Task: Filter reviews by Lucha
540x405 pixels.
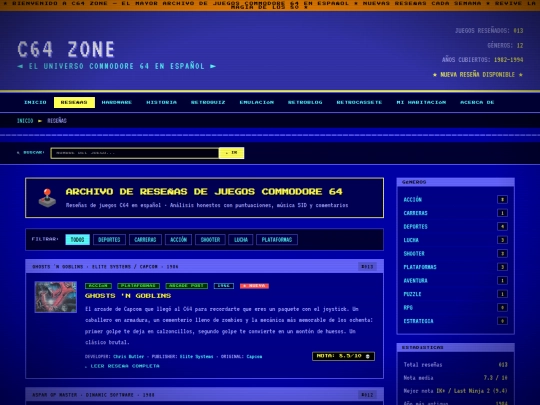Action: click(241, 240)
